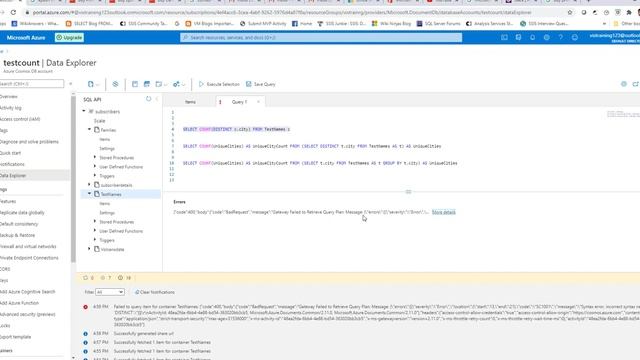Click Execute Selection button
Viewport: 640px width, 360px height.
coord(219,84)
